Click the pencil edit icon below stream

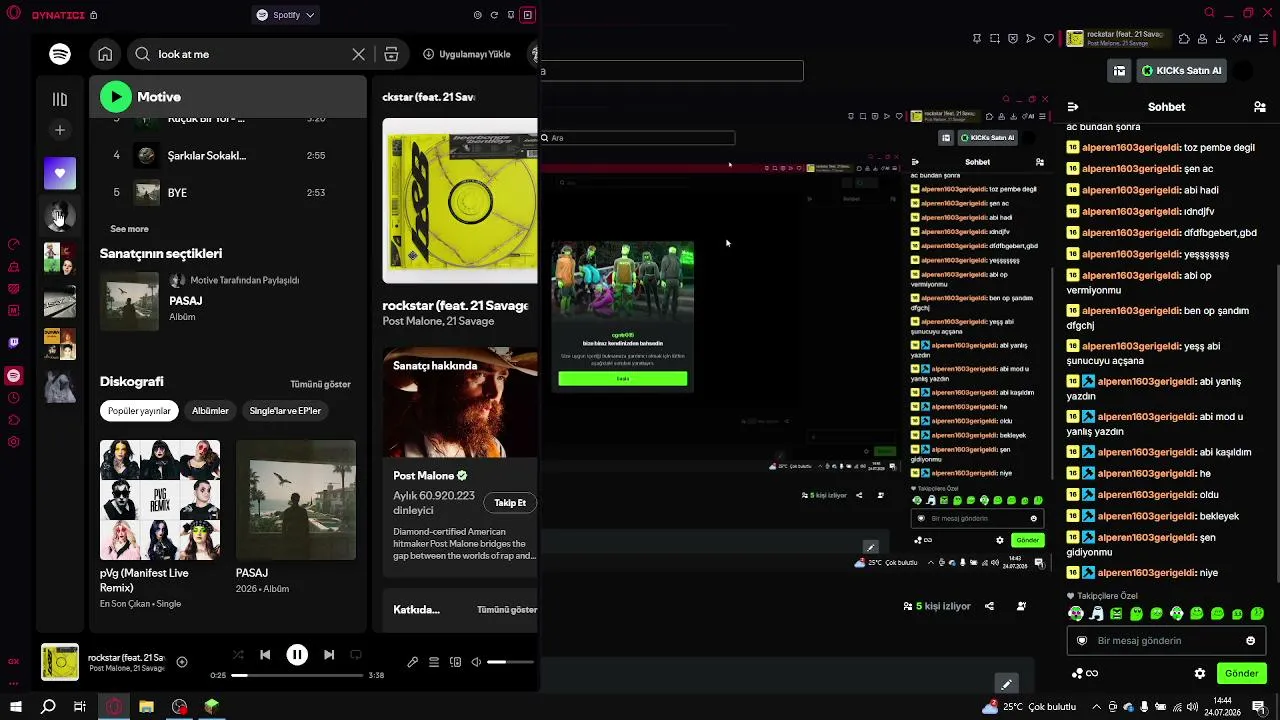coord(1006,684)
